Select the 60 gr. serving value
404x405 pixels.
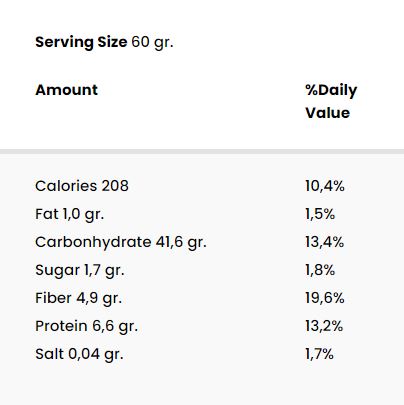point(152,43)
